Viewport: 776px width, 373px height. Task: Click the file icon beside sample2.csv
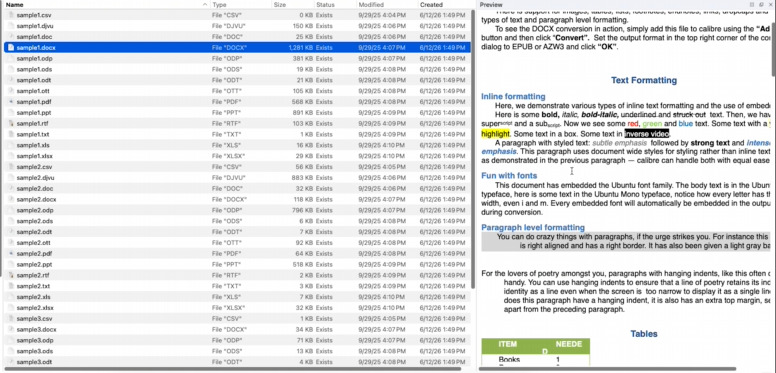(11, 167)
